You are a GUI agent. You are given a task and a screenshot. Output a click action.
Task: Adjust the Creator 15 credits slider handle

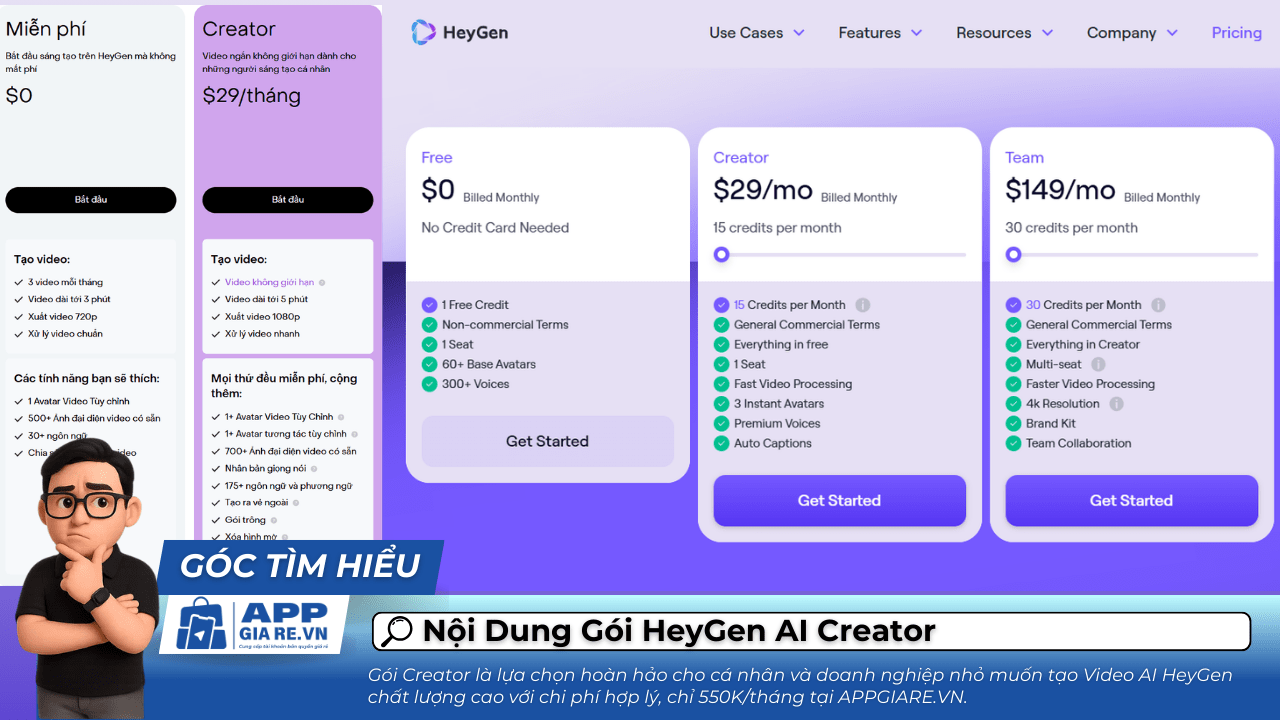tap(721, 255)
